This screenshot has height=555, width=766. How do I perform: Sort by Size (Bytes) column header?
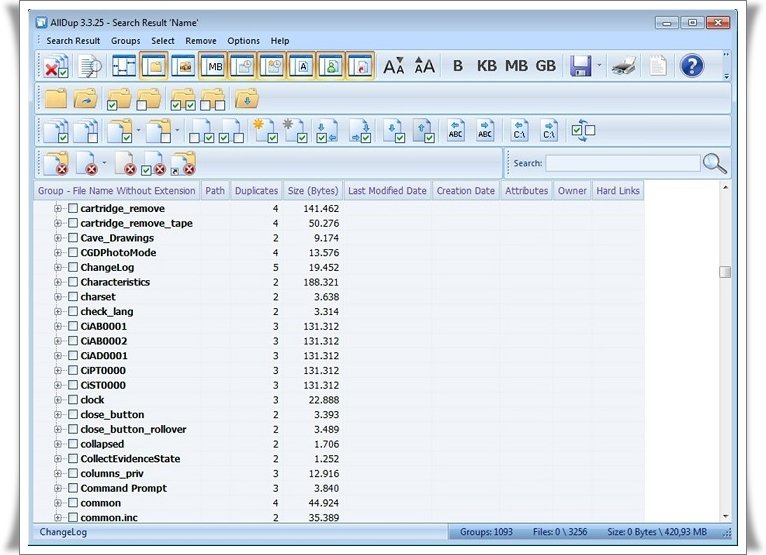[313, 191]
